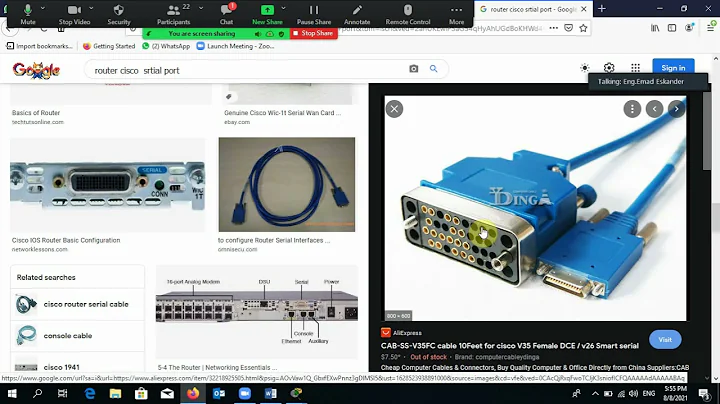Open Firefox library icon
Screen dimensions: 720x404
pos(655,28)
